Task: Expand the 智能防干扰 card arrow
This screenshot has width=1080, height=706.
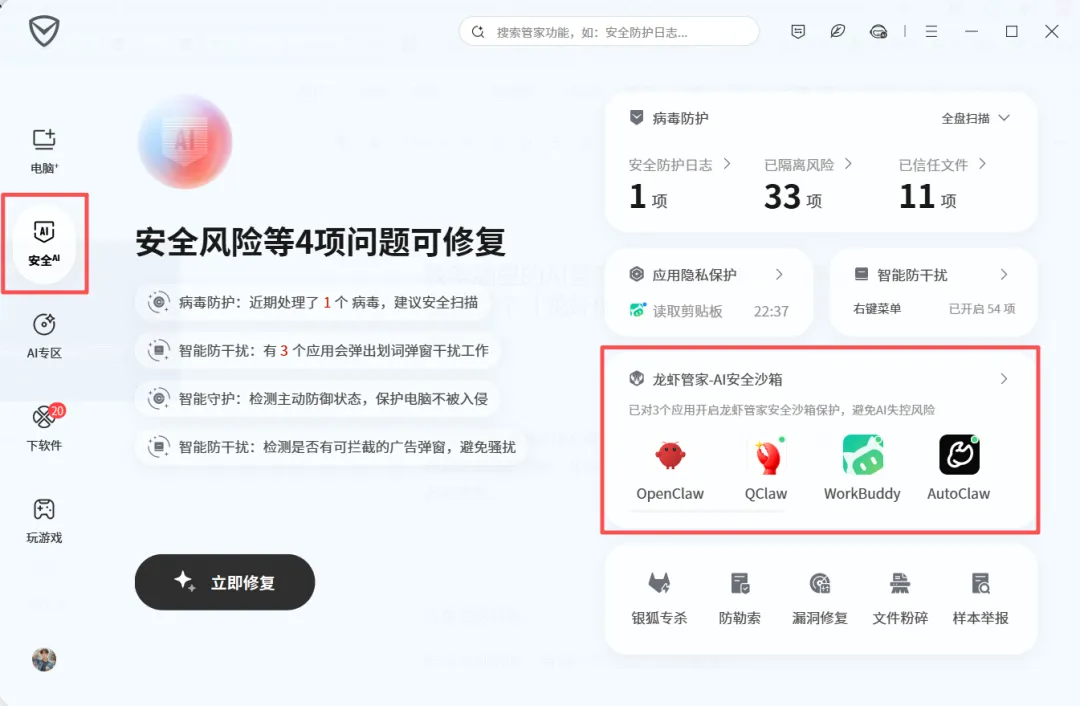Action: (x=1004, y=274)
